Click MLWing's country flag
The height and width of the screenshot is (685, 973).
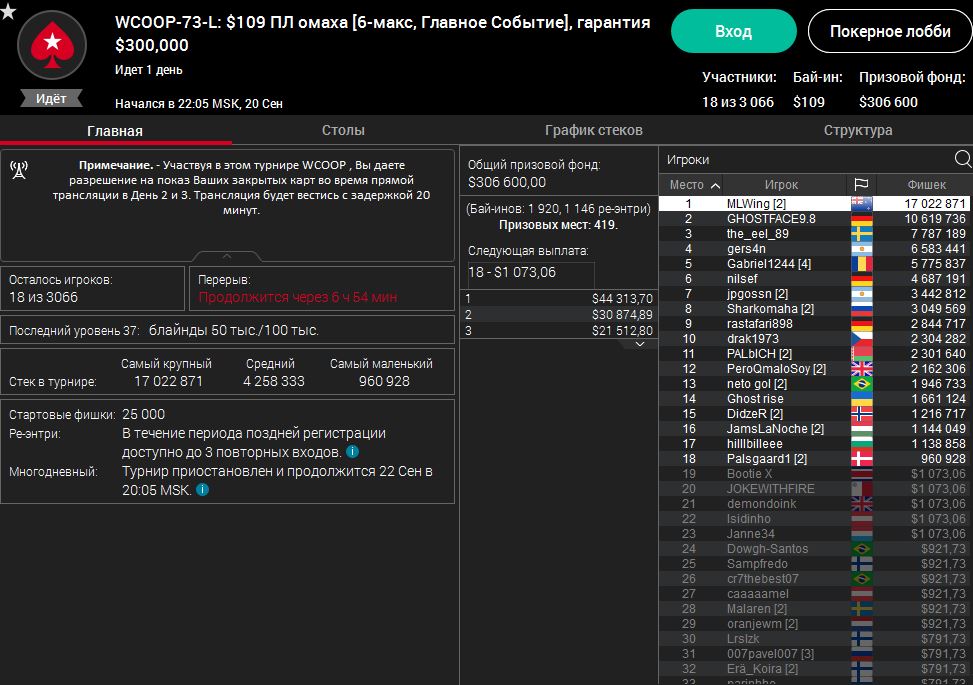[x=861, y=204]
